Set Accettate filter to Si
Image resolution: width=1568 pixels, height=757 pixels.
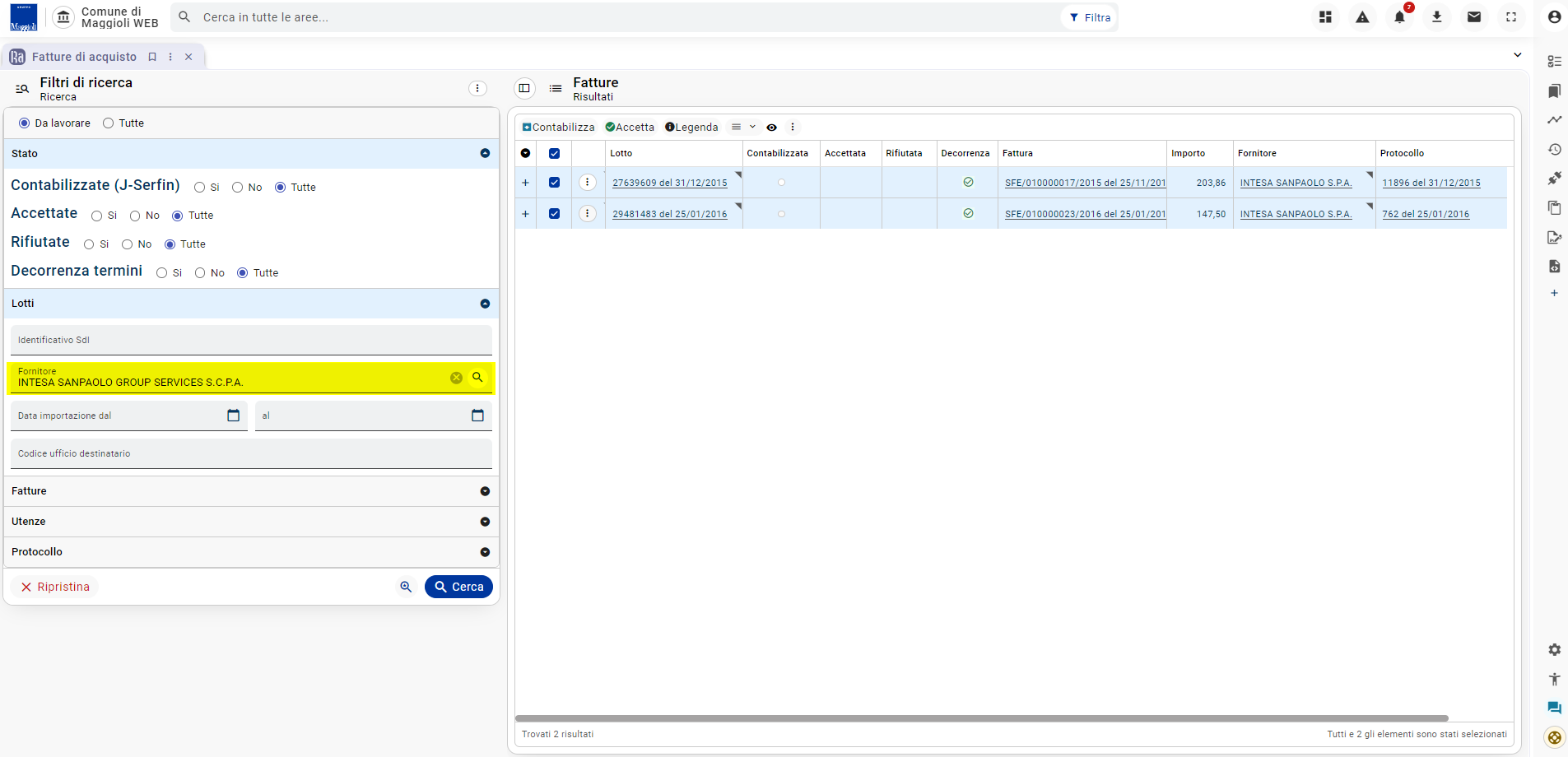click(96, 216)
